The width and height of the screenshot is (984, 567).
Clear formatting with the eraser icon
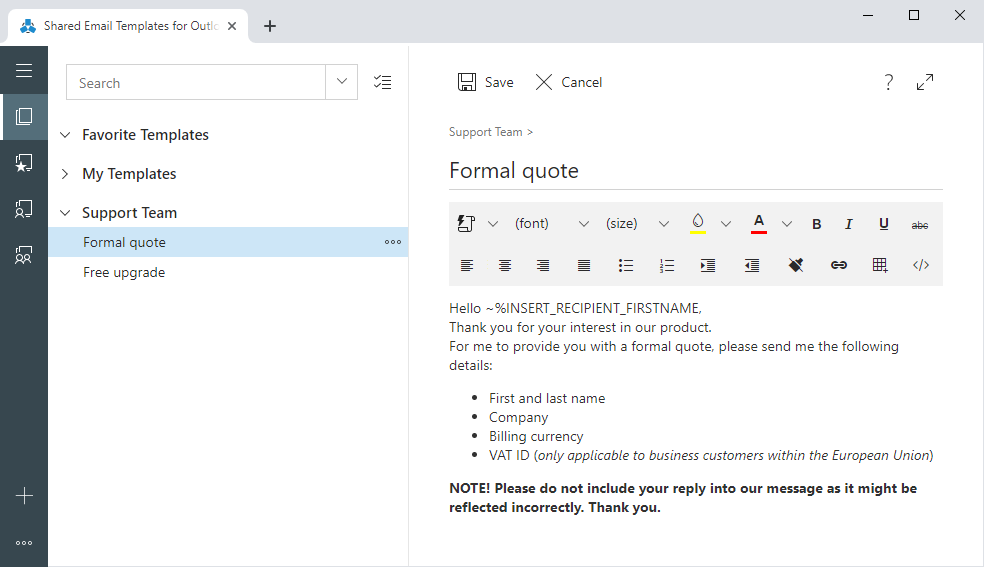tap(796, 265)
